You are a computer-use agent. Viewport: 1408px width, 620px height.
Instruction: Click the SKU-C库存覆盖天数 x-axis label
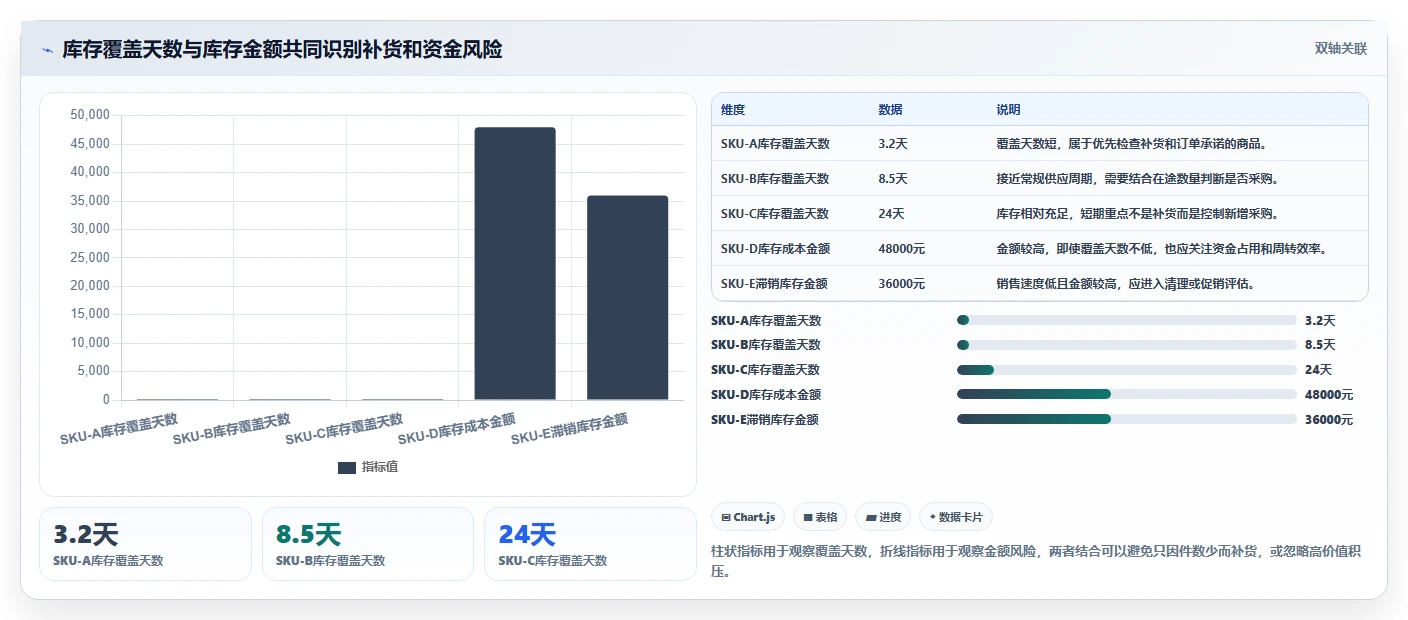tap(344, 428)
